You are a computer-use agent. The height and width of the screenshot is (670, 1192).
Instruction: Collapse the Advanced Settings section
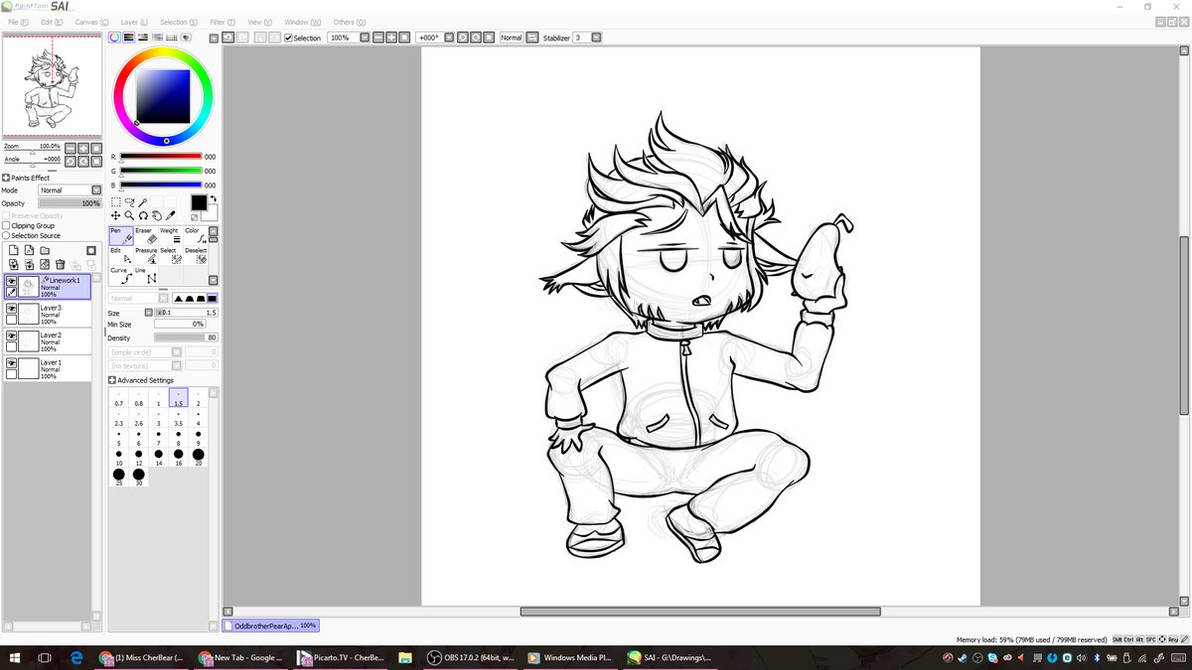tap(113, 380)
